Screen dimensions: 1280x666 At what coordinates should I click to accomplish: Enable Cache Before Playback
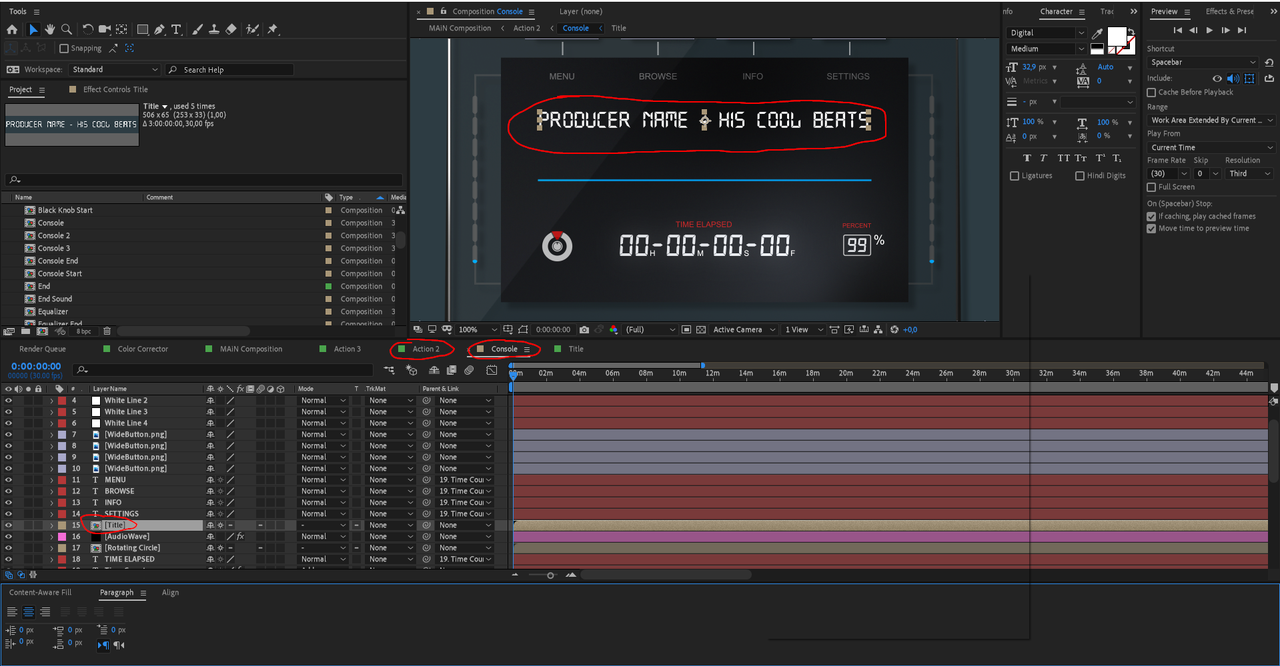(1152, 92)
